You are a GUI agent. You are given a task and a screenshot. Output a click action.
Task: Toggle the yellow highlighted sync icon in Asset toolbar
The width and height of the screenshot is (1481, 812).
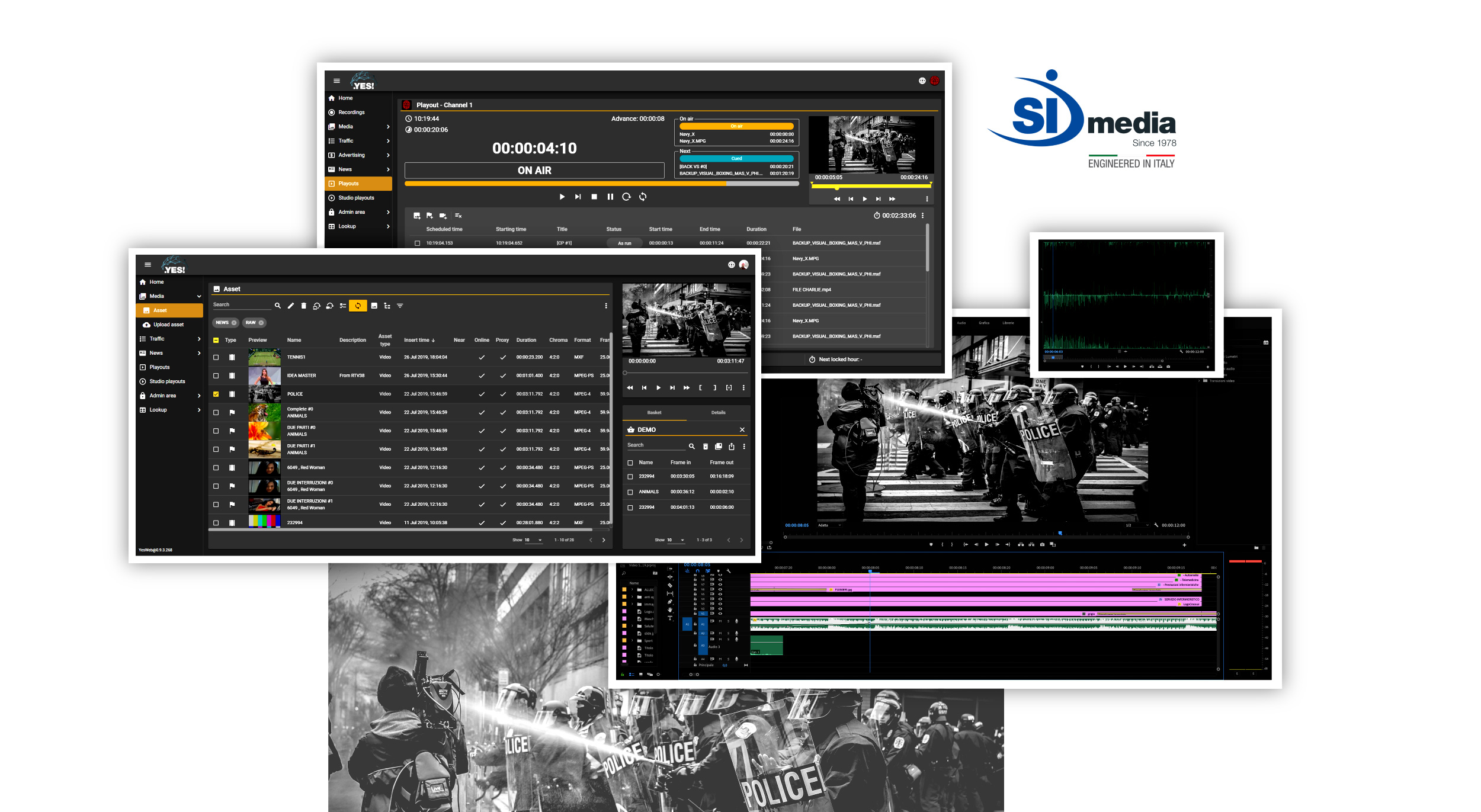(358, 306)
